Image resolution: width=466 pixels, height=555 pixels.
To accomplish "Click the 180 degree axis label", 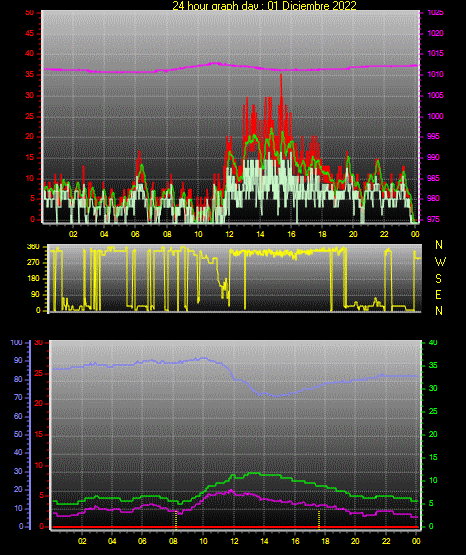I will tap(33, 279).
